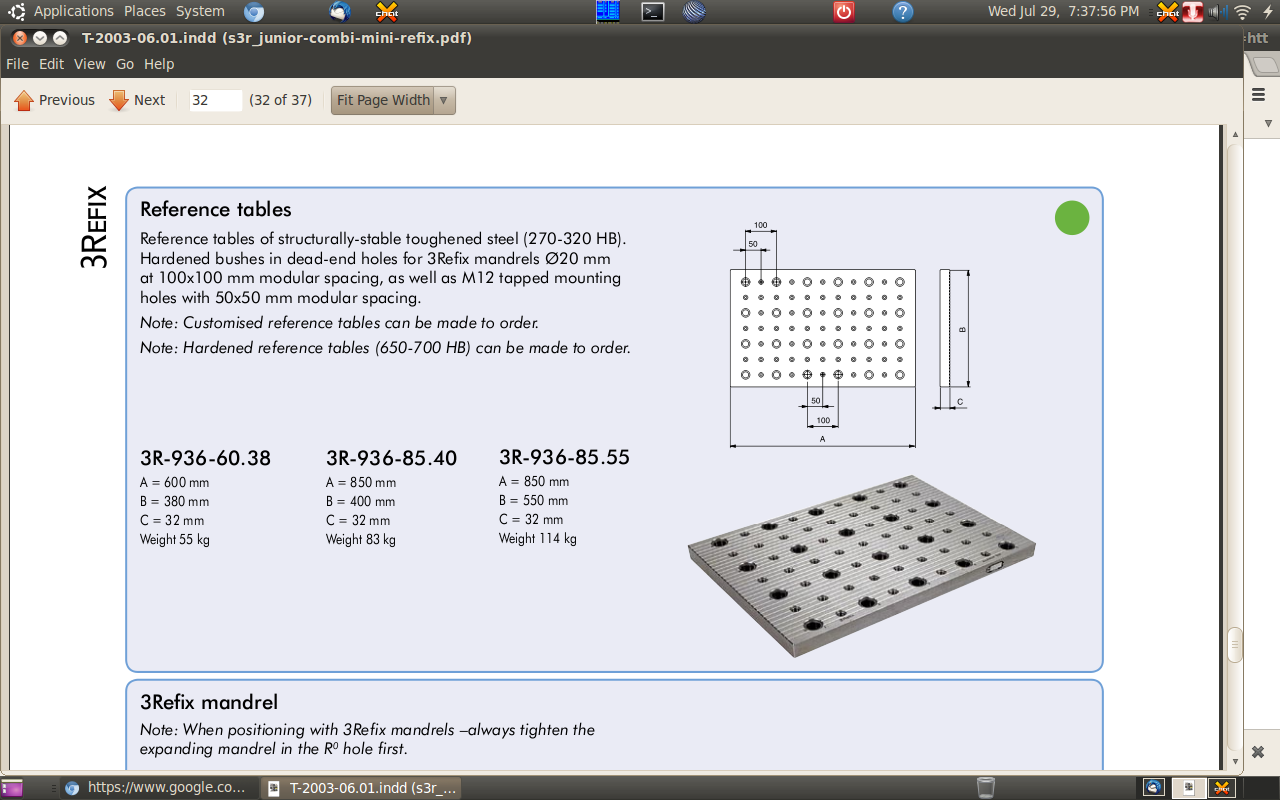
Task: Click the red I tray icon
Action: click(x=1192, y=12)
